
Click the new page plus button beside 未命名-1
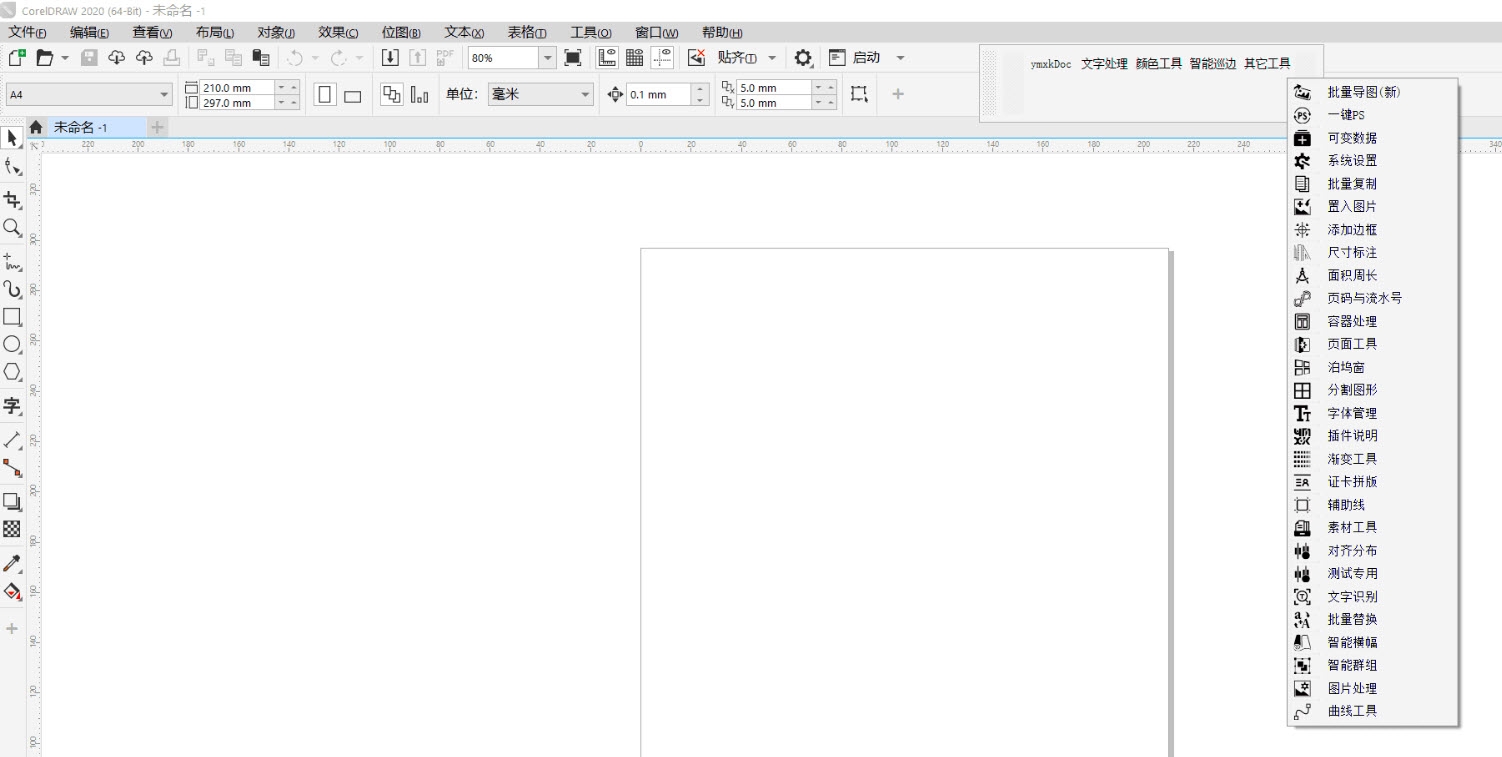pos(157,127)
